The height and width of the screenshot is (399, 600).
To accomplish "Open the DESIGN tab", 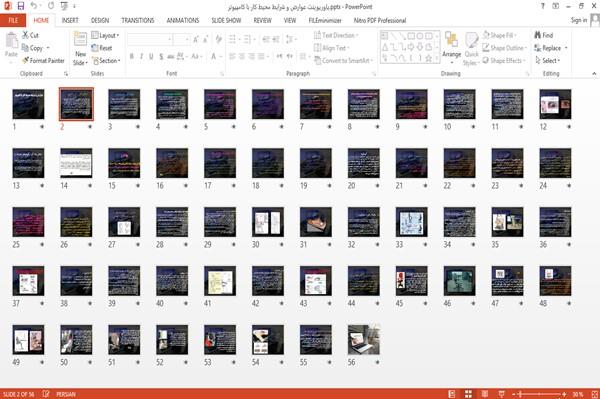I will tap(100, 20).
